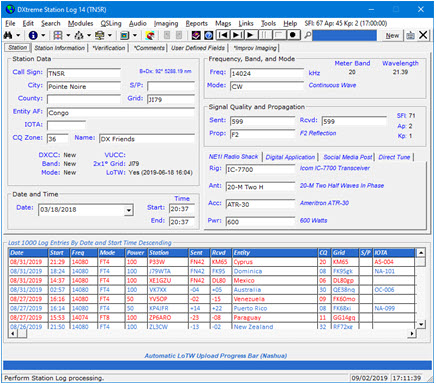Expand the recycle icon dropdown arrow
Viewport: 436px width, 386px height.
(89, 35)
